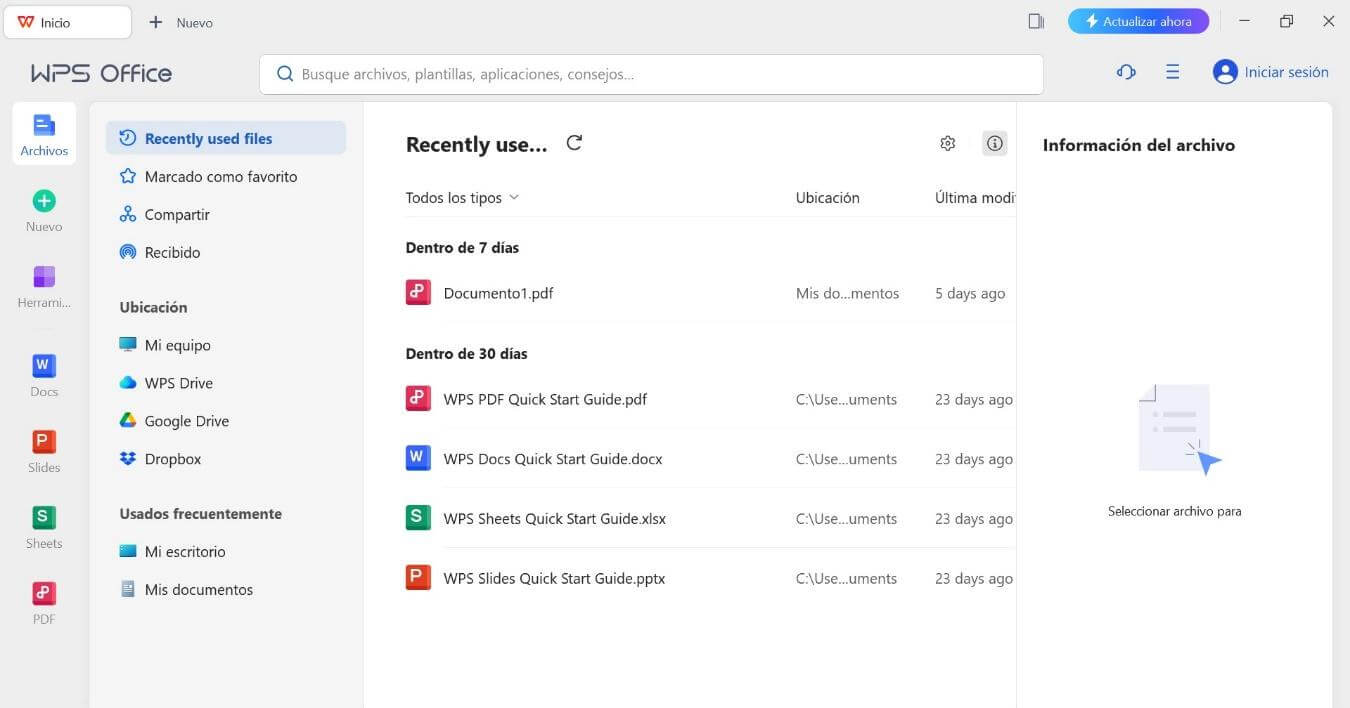Viewport: 1350px width, 708px height.
Task: Click the split-view icon in the title bar
Action: 1036,20
